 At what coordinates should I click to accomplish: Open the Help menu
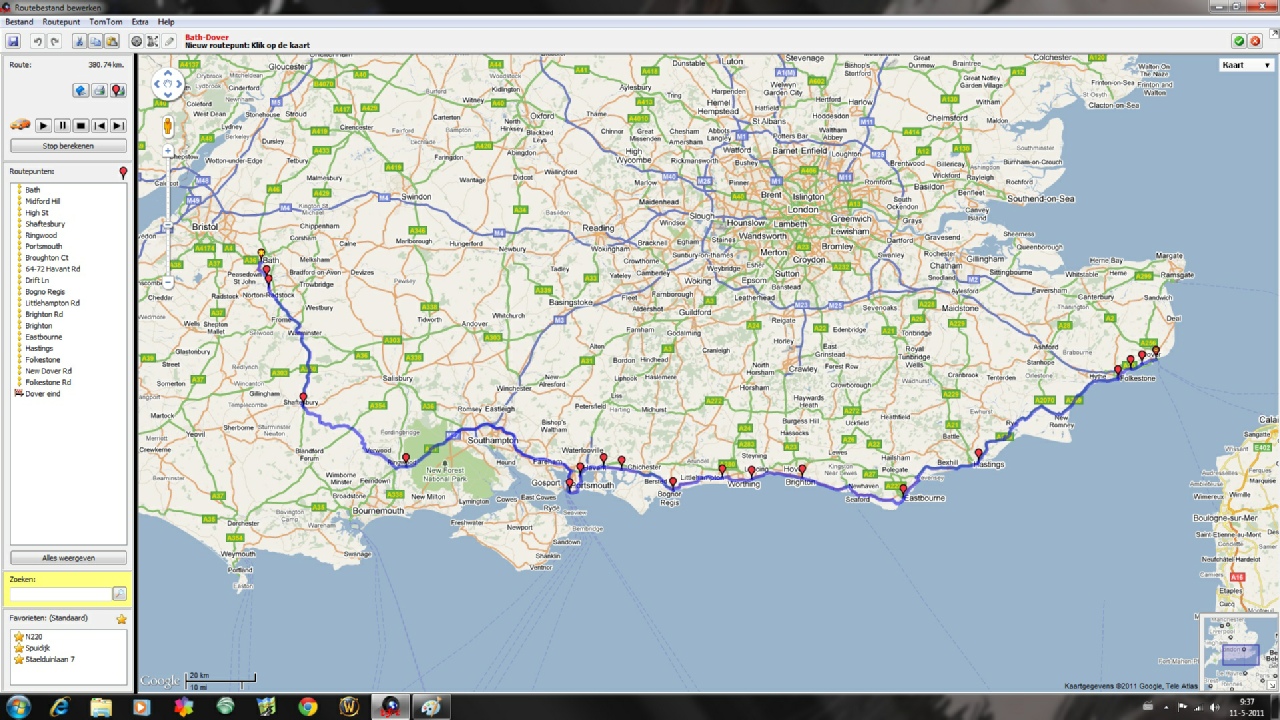[x=166, y=22]
